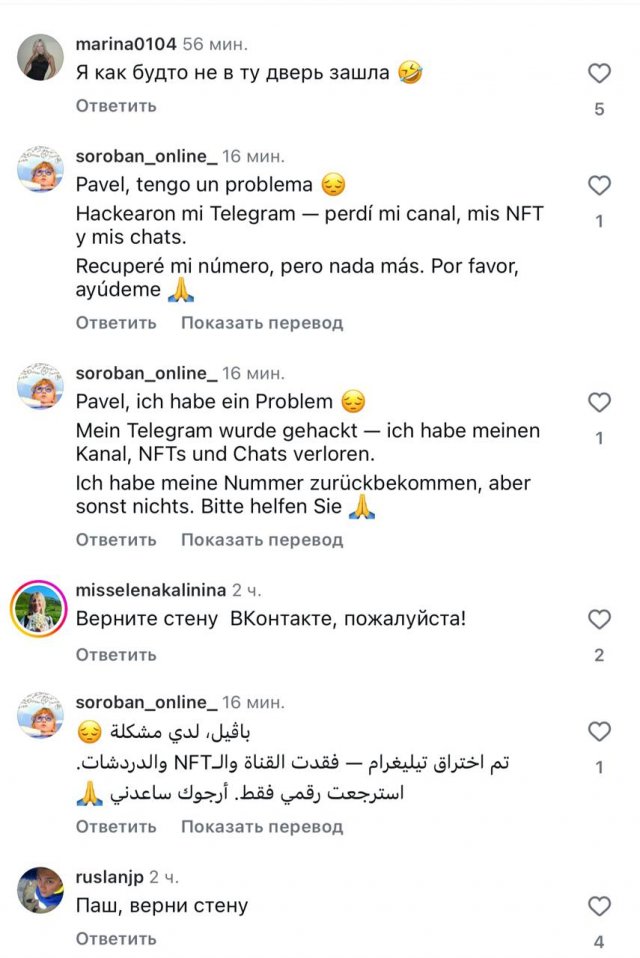Screen dimensions: 640x958
Task: View ruslanjp's profile avatar
Action: coord(41,891)
